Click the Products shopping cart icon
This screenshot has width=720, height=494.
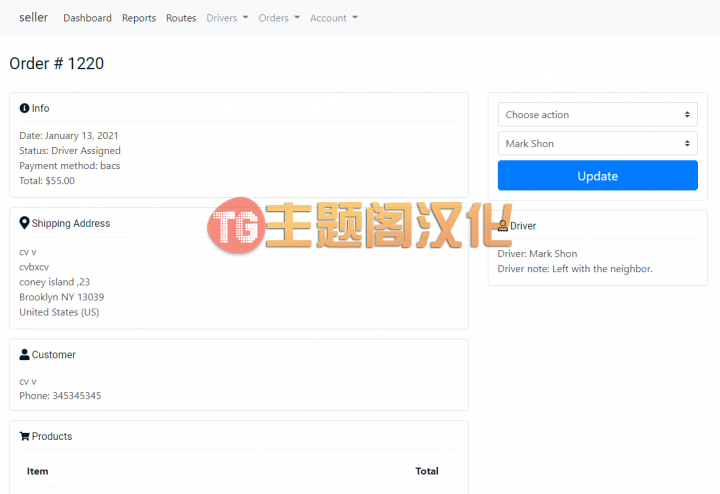coord(24,436)
